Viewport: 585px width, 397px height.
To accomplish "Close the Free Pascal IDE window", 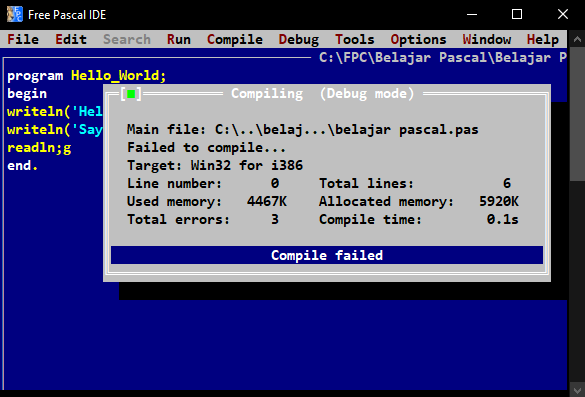I will [x=563, y=15].
